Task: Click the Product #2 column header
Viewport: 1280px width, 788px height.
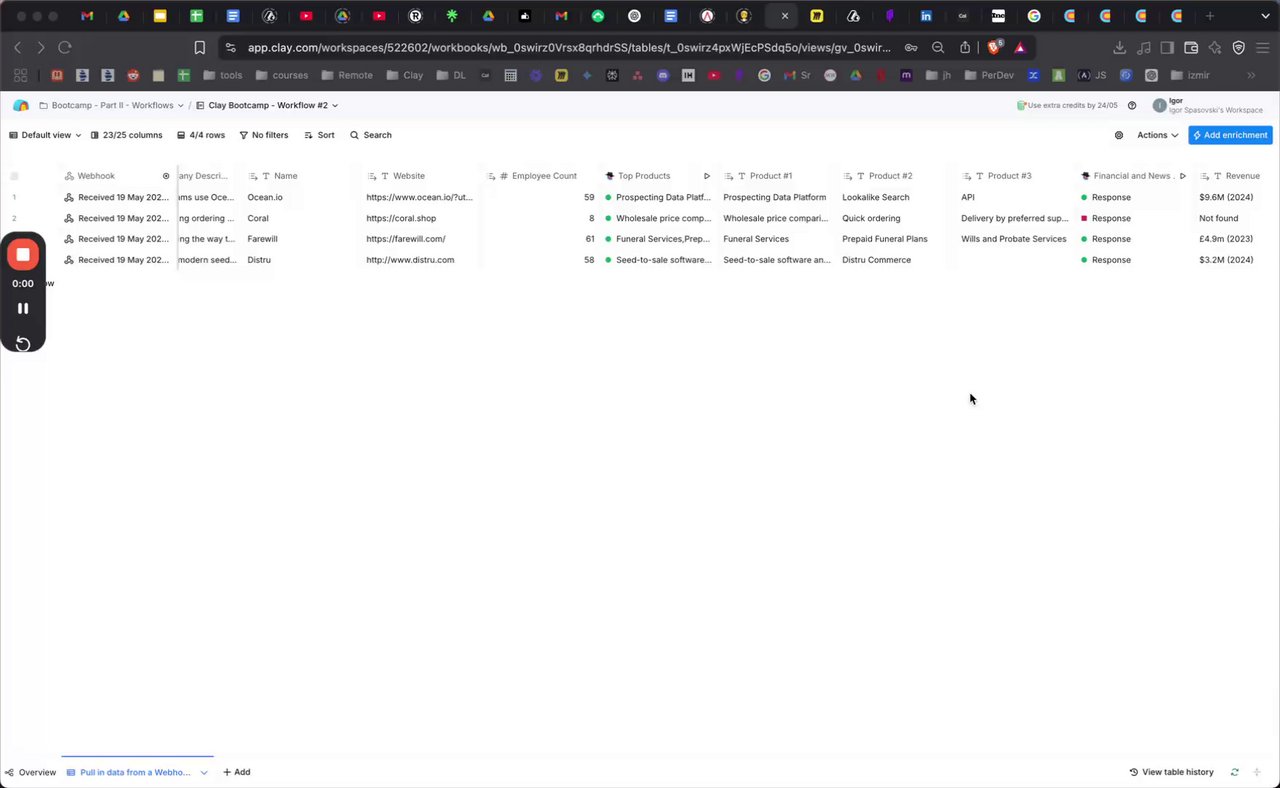Action: coord(897,176)
